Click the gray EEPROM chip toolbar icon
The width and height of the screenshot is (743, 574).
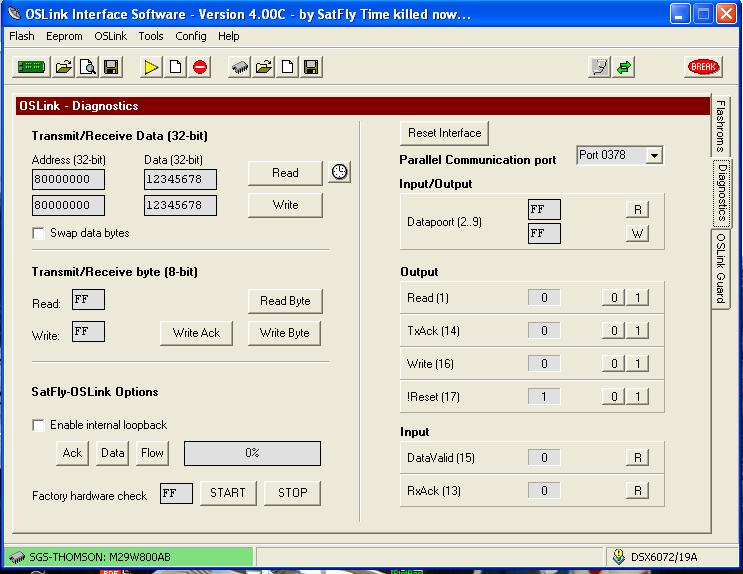coord(240,67)
